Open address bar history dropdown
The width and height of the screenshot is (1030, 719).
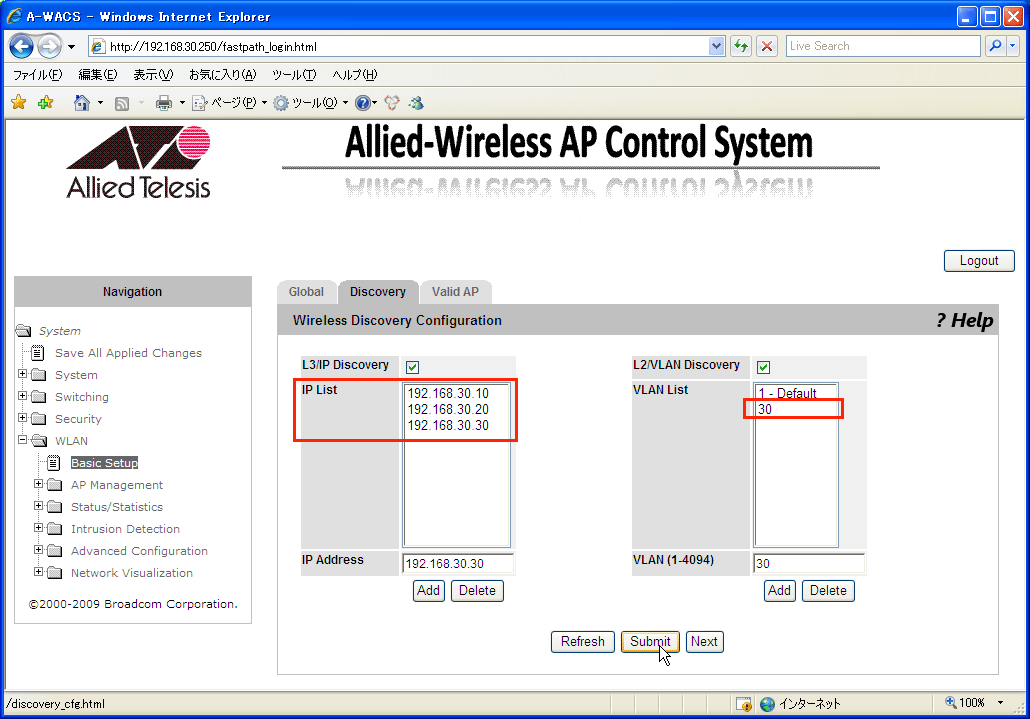pos(717,47)
